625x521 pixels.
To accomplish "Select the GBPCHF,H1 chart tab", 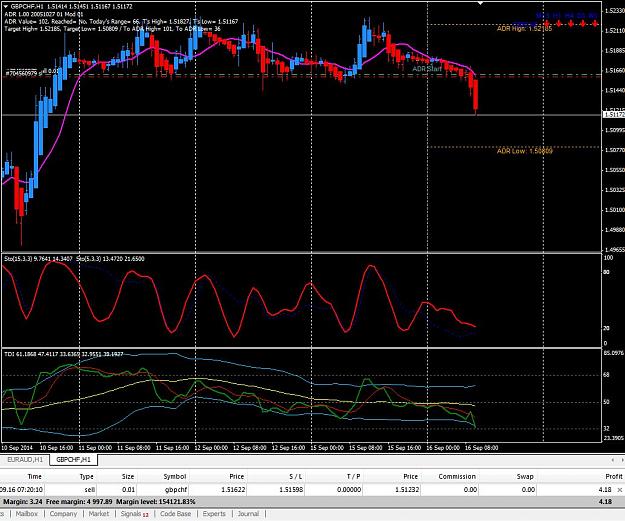I will [x=73, y=460].
